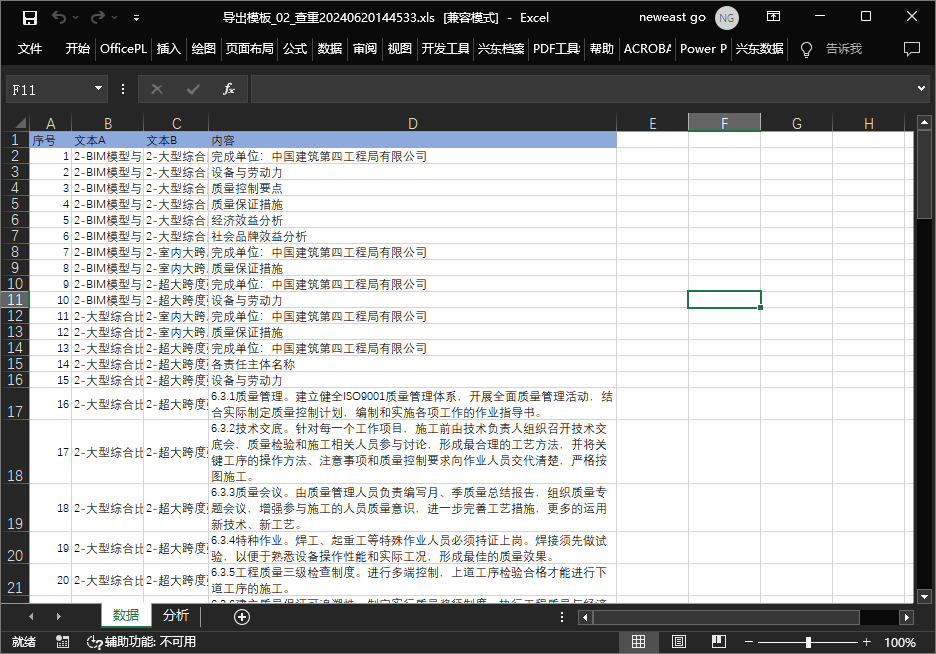Switch to the 分析 sheet tab
This screenshot has height=654, width=936.
click(176, 616)
